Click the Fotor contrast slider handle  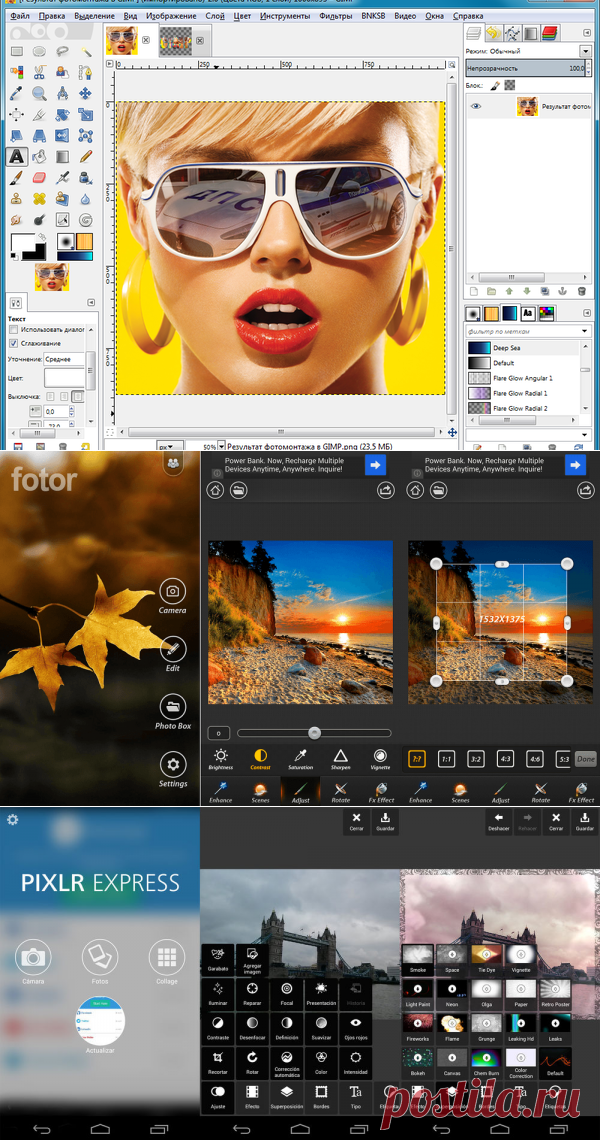click(x=314, y=733)
